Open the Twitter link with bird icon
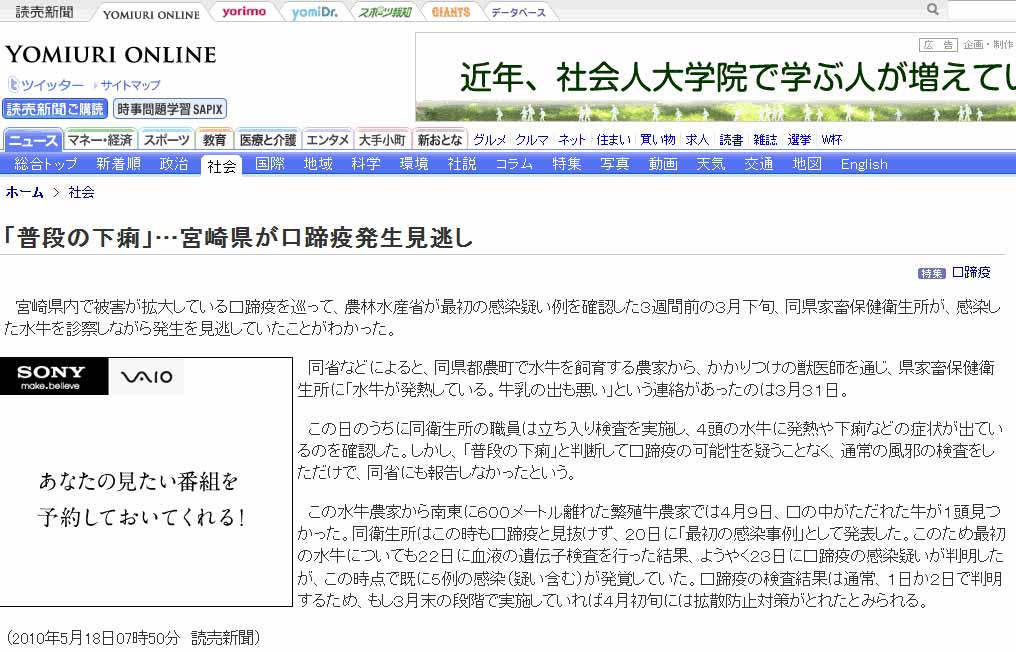This screenshot has width=1016, height=652. [46, 85]
